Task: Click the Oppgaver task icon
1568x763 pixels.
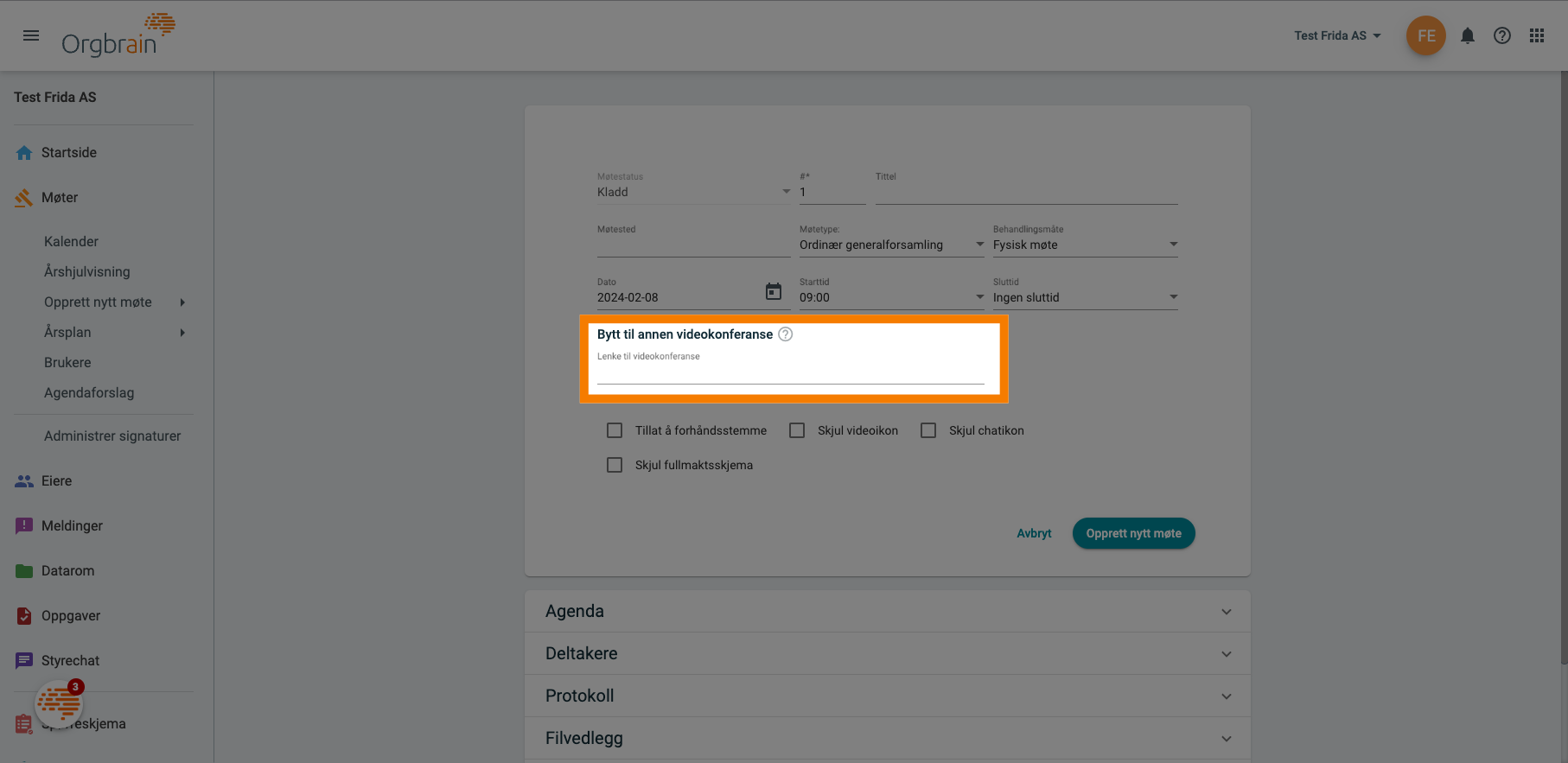Action: coord(24,616)
